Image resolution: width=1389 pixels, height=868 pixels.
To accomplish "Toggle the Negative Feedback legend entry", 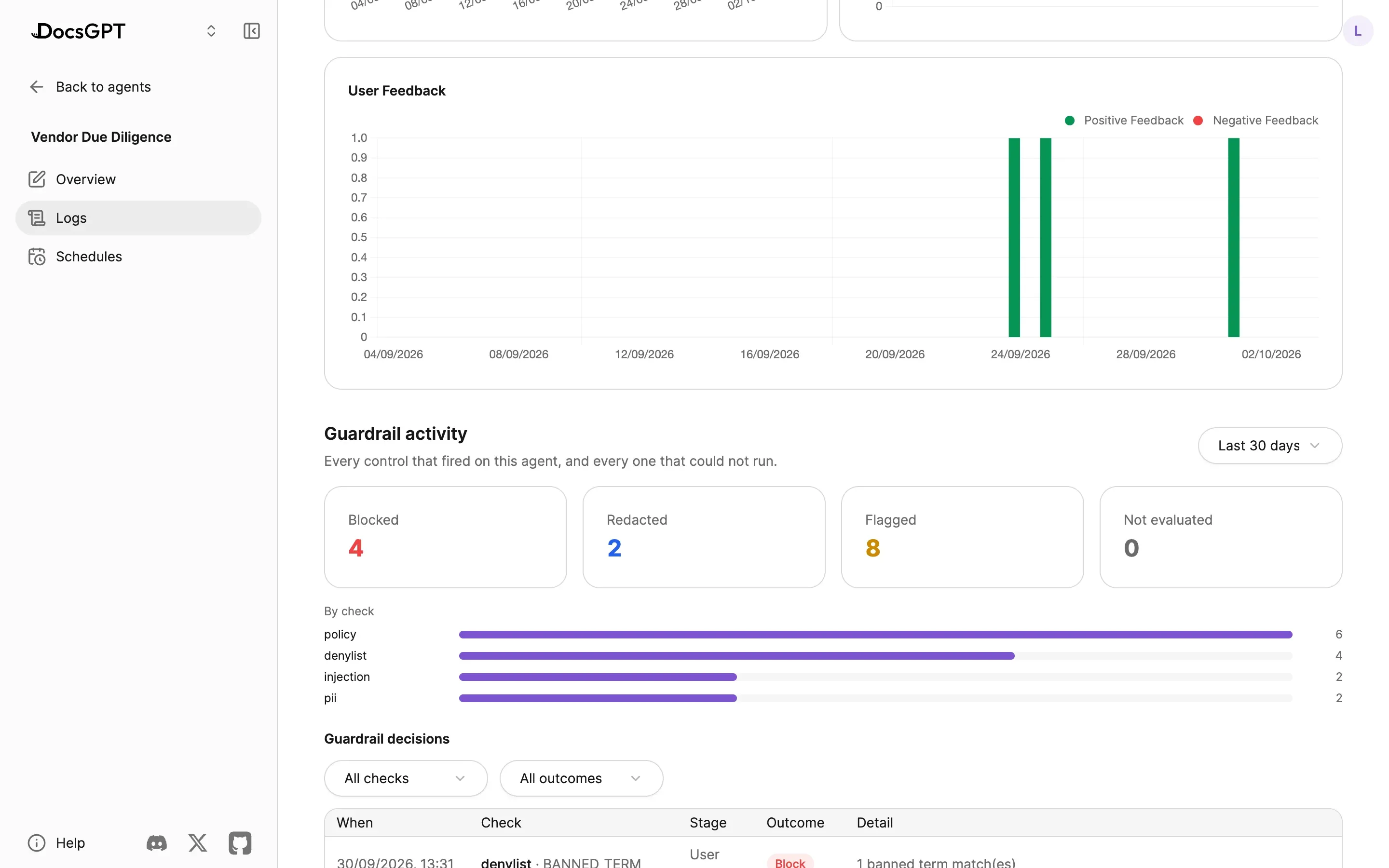I will [1256, 121].
